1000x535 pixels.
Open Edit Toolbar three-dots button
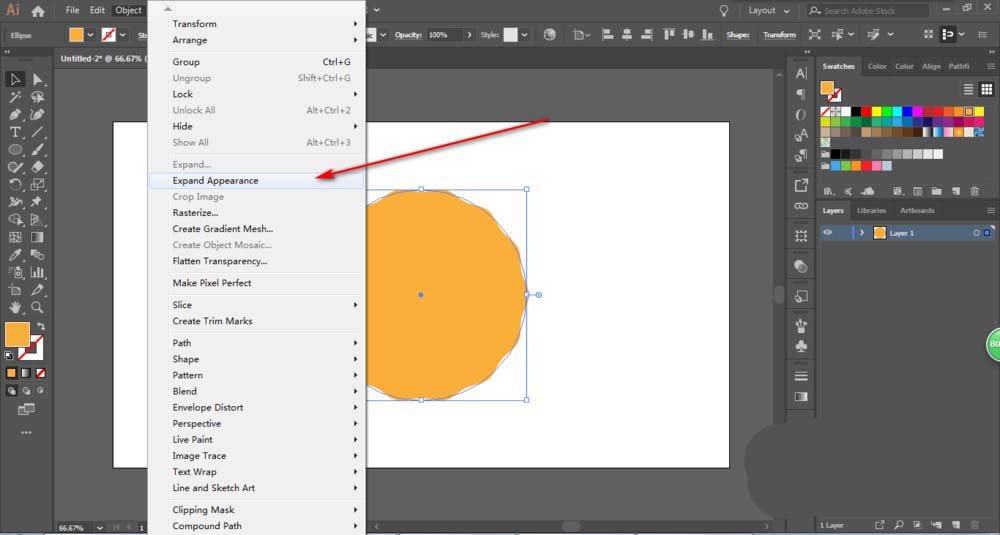click(26, 432)
